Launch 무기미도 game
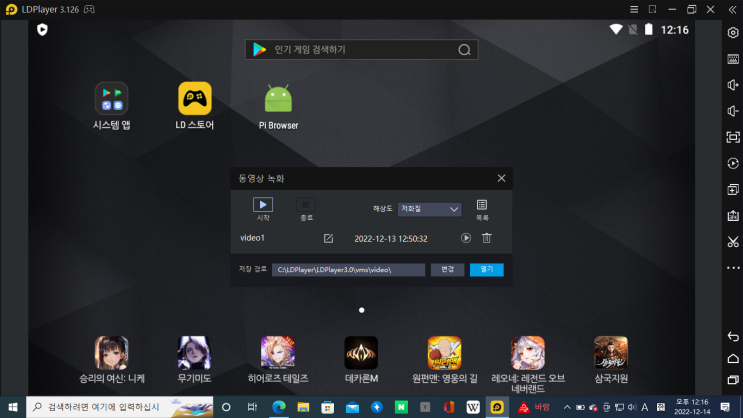 pyautogui.click(x=194, y=360)
